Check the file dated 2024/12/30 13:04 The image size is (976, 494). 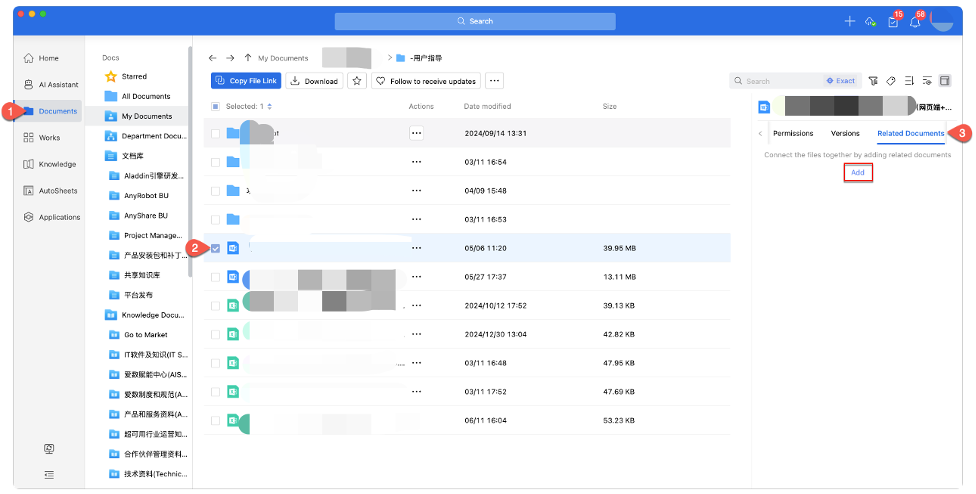(x=215, y=335)
